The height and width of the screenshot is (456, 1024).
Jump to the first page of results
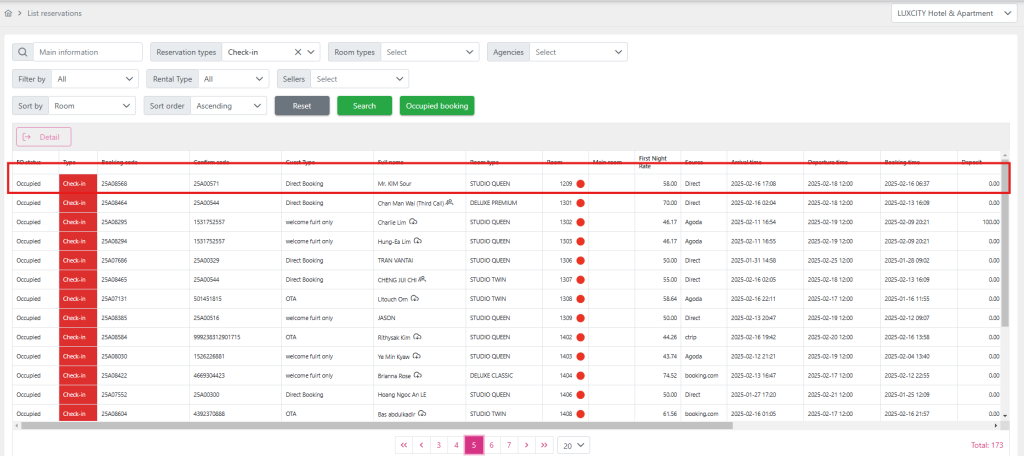pyautogui.click(x=404, y=444)
